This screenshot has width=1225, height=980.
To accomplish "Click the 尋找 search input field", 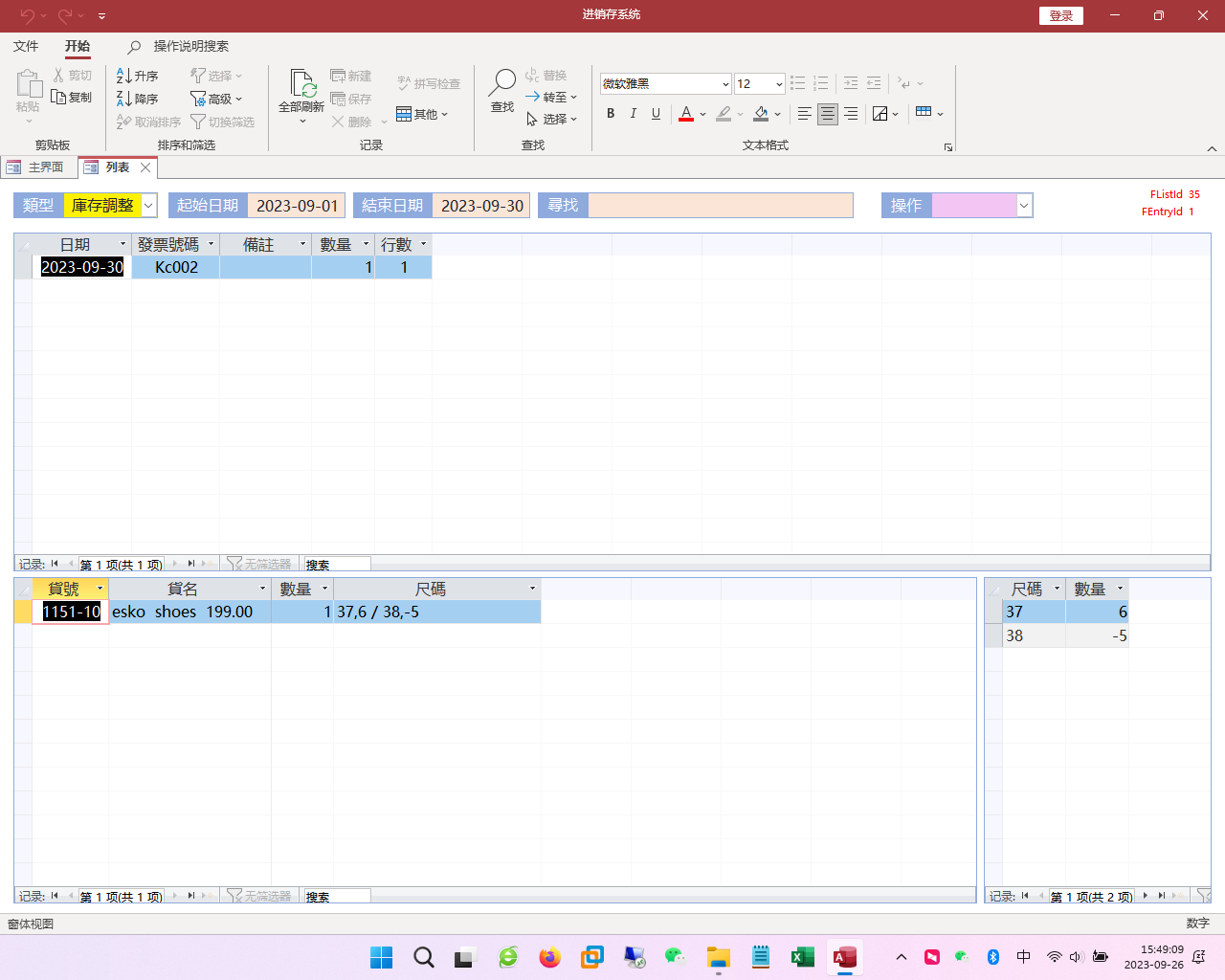I will point(720,206).
